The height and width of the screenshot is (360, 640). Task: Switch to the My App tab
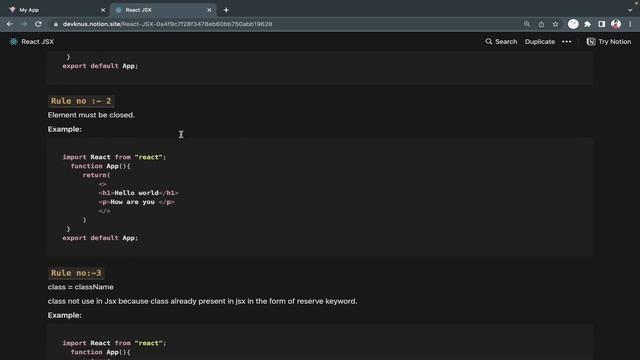57,10
